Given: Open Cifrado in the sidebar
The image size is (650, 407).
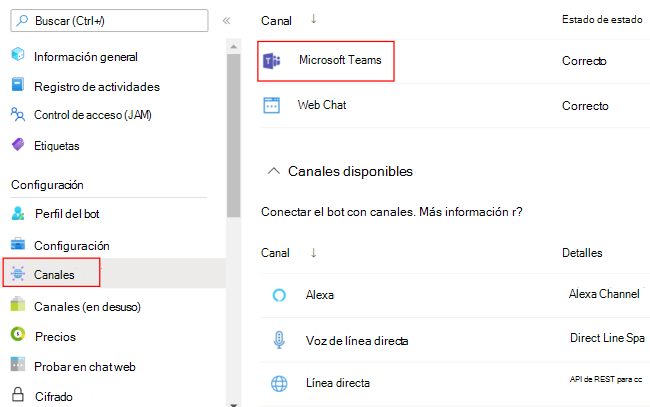Looking at the screenshot, I should click(x=53, y=397).
